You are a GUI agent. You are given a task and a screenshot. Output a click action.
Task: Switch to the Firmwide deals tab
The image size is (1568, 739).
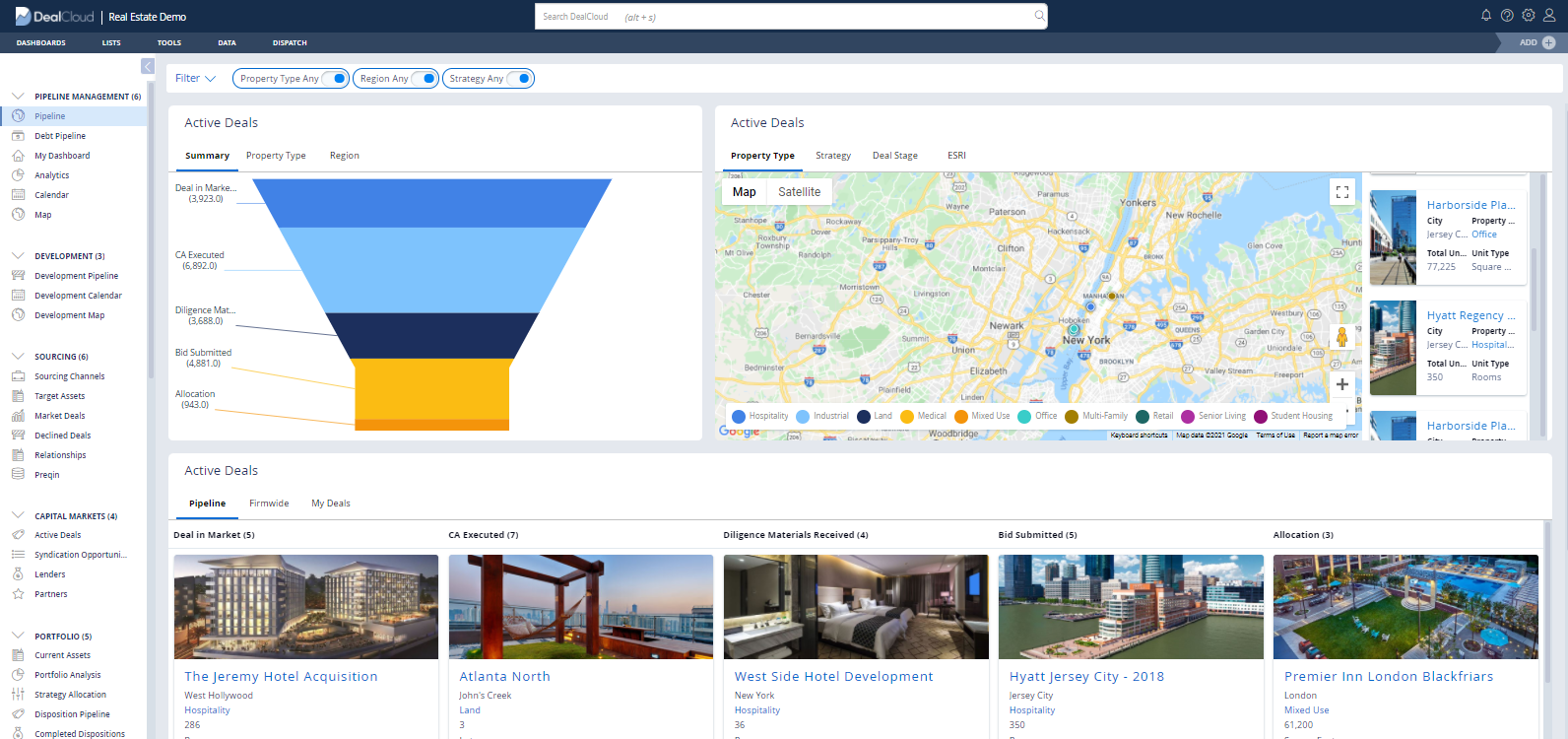[269, 504]
